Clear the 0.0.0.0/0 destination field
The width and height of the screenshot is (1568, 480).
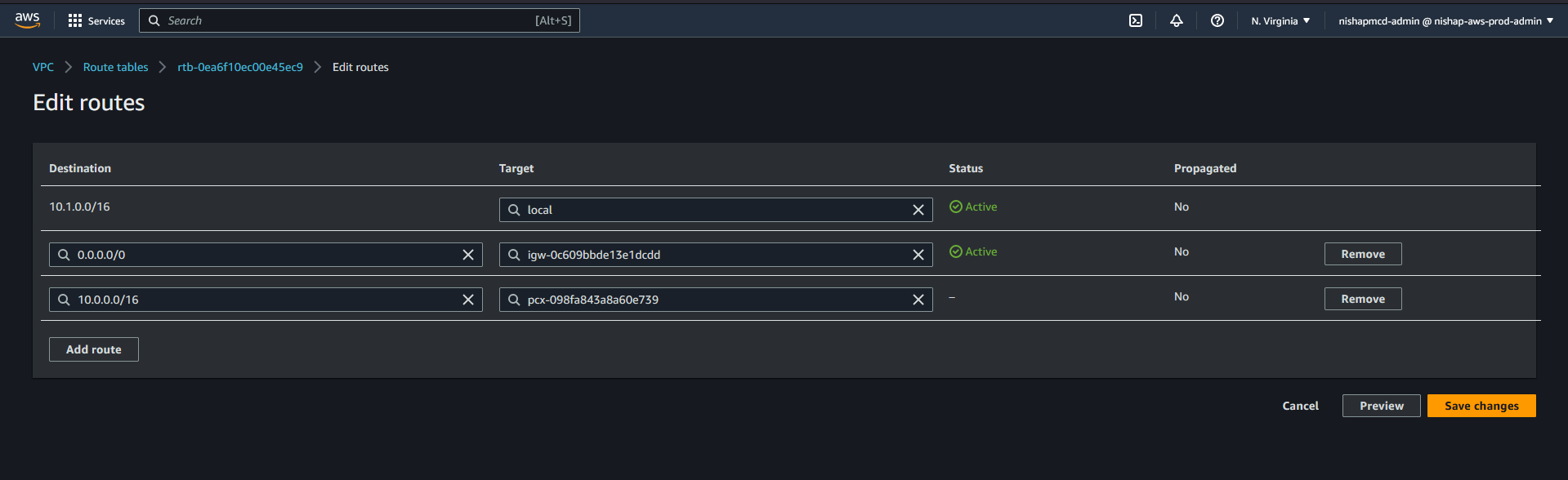(468, 255)
